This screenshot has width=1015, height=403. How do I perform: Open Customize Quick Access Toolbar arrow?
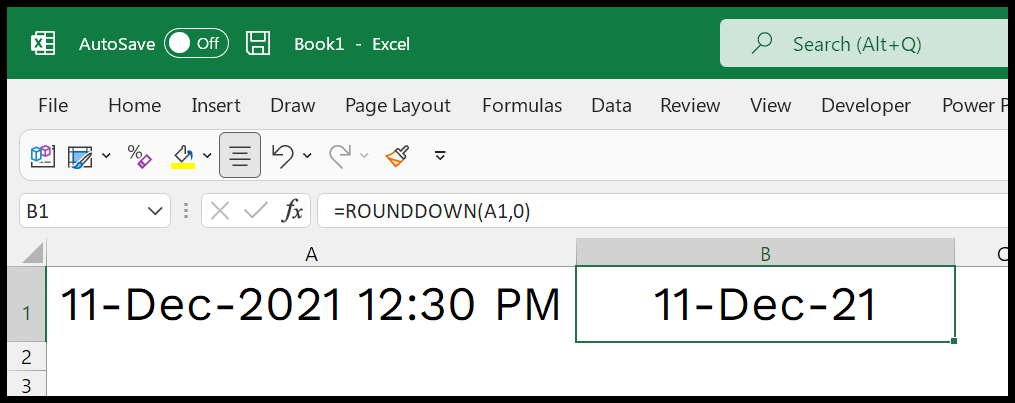(440, 155)
